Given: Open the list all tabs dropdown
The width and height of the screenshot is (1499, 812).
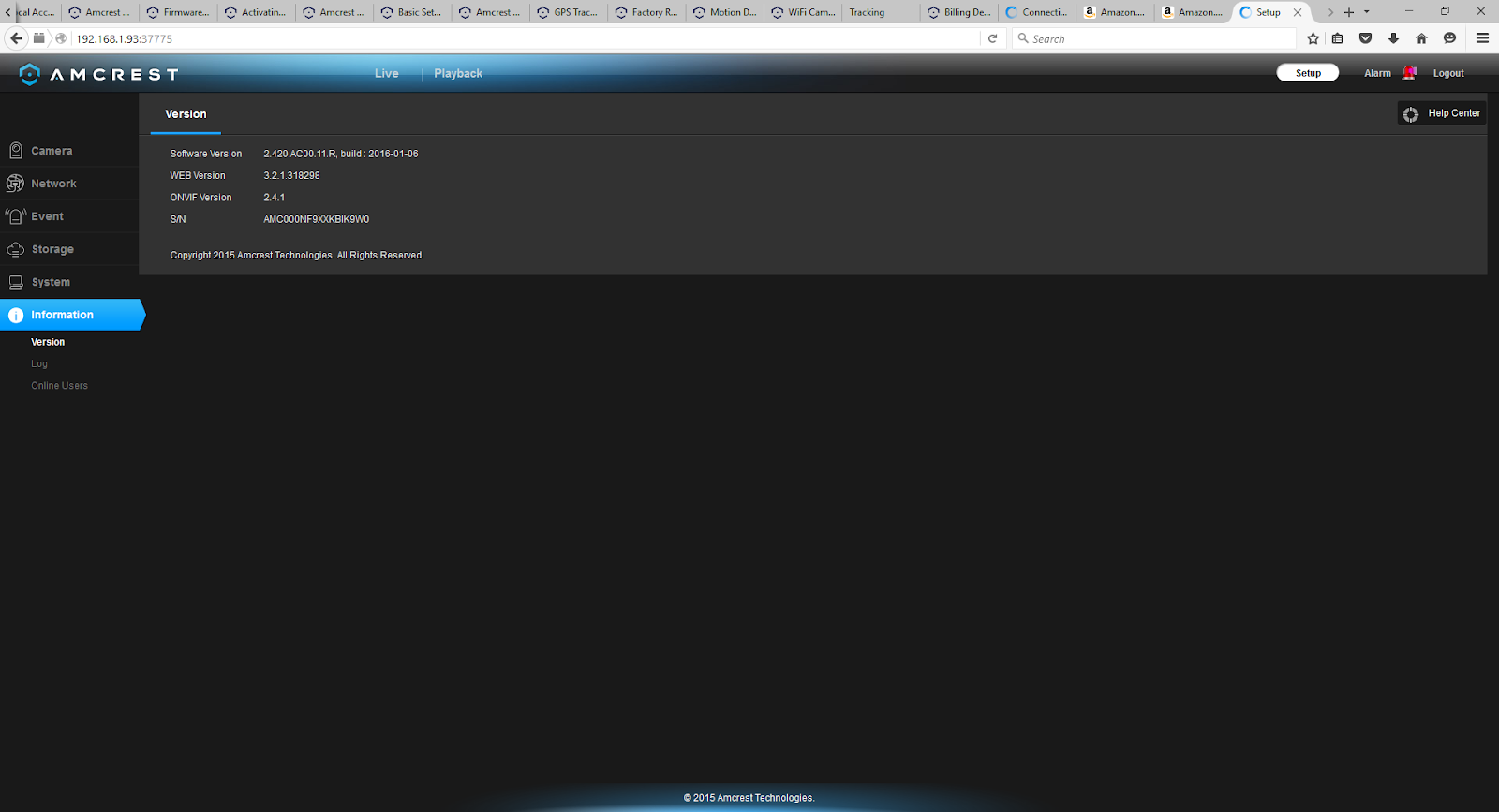Looking at the screenshot, I should click(1367, 12).
